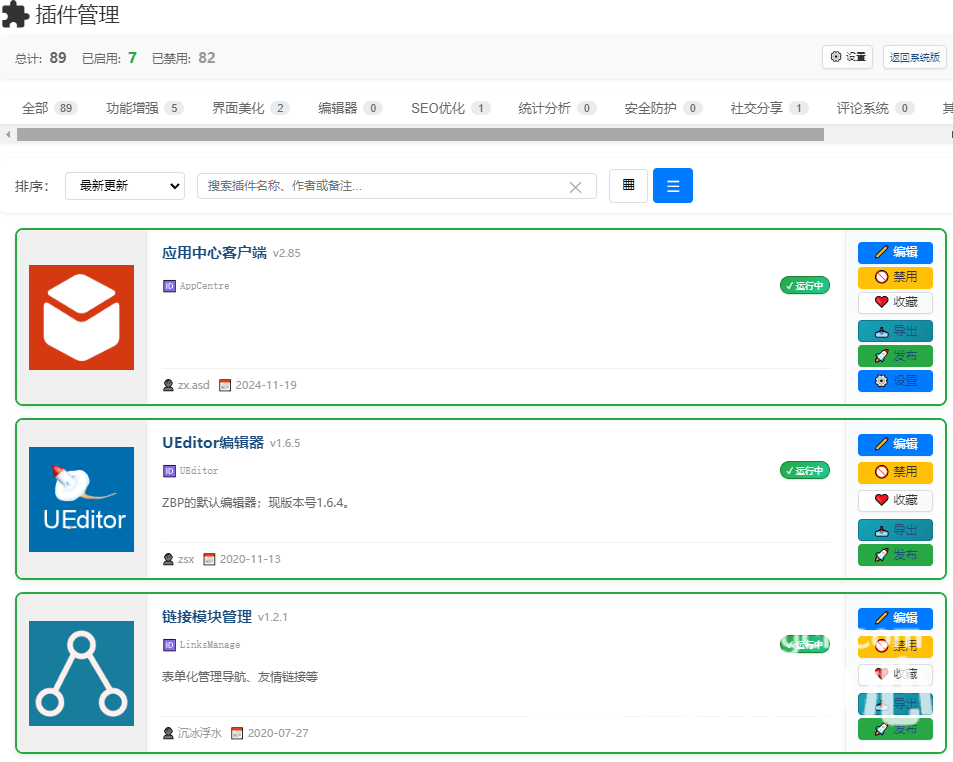Image resolution: width=953 pixels, height=762 pixels.
Task: Disable the 应用中心客户端 plugin
Action: click(895, 277)
